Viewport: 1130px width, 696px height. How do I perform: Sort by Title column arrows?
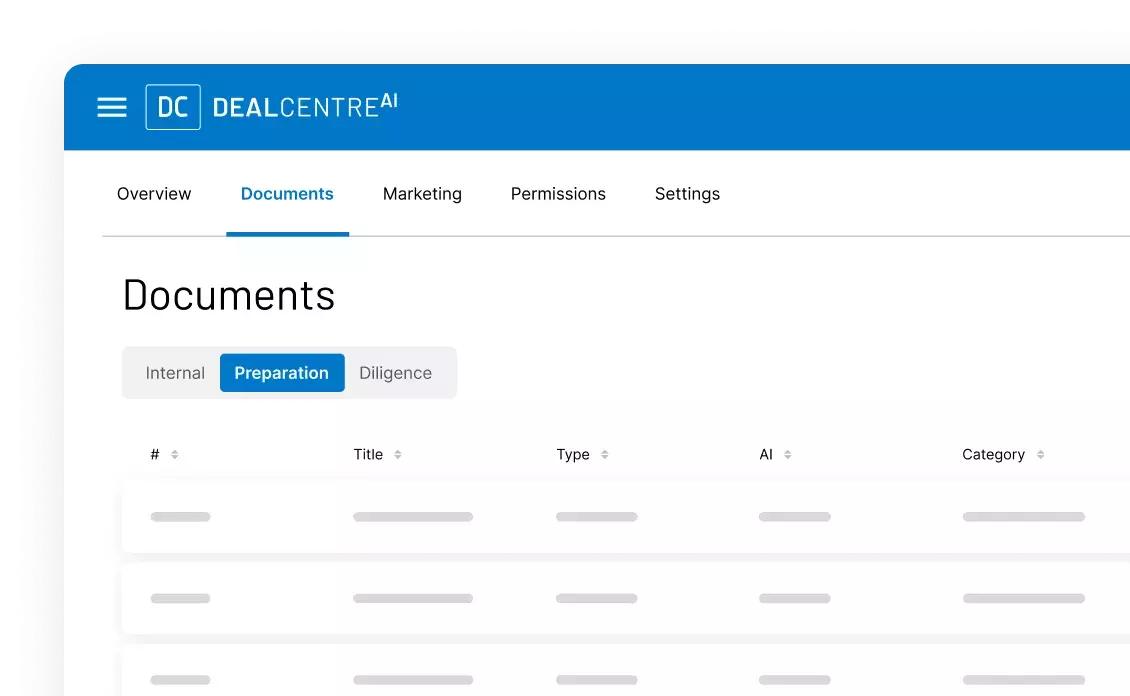coord(398,455)
